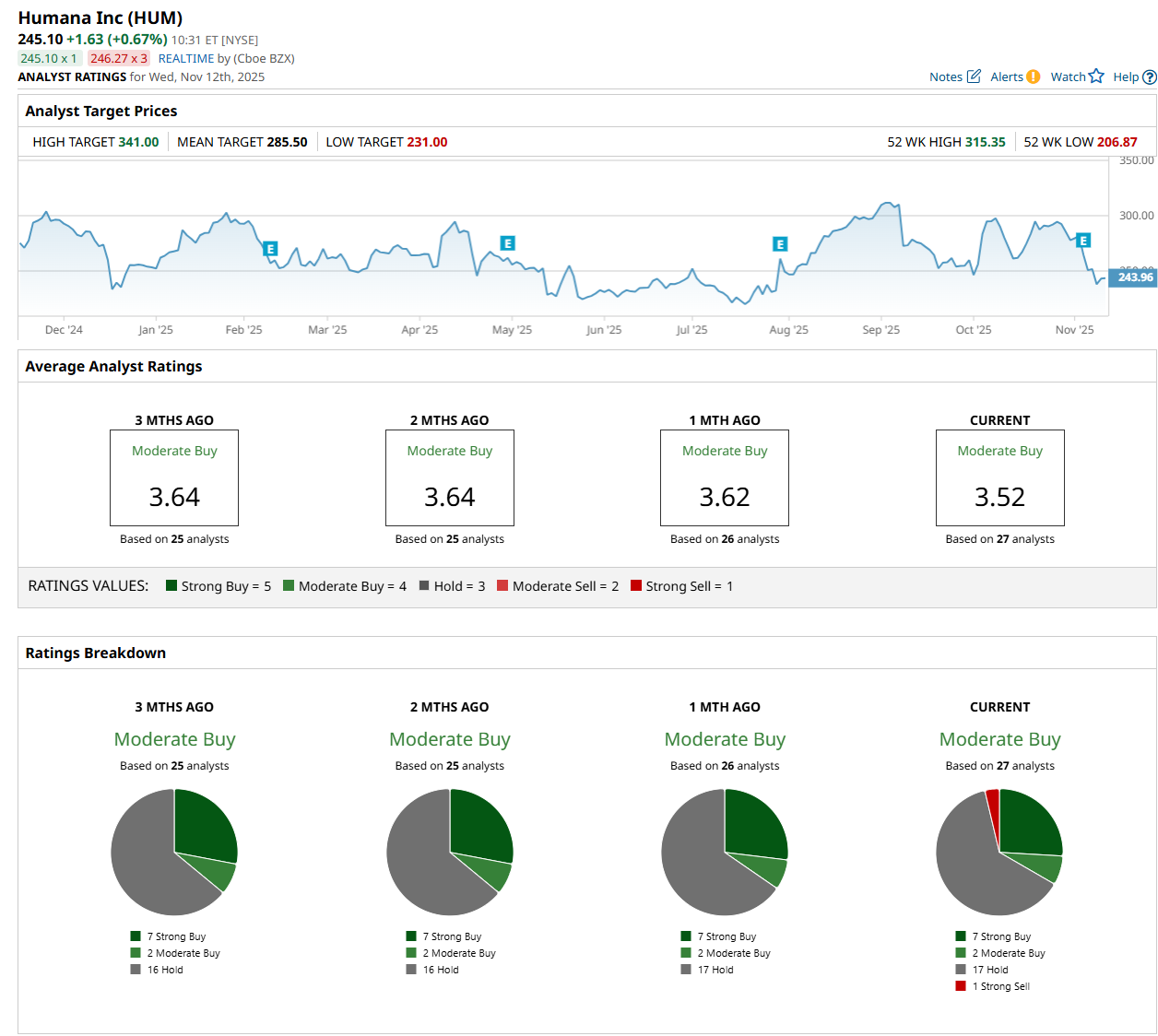The width and height of the screenshot is (1158, 1036).
Task: Click the Notes pencil edit icon
Action: 974,77
